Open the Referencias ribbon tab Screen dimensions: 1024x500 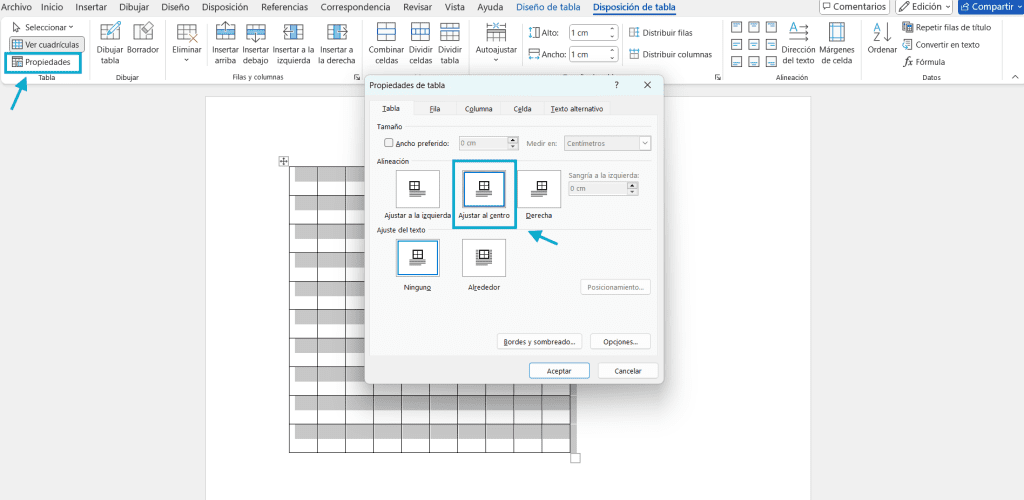coord(284,7)
